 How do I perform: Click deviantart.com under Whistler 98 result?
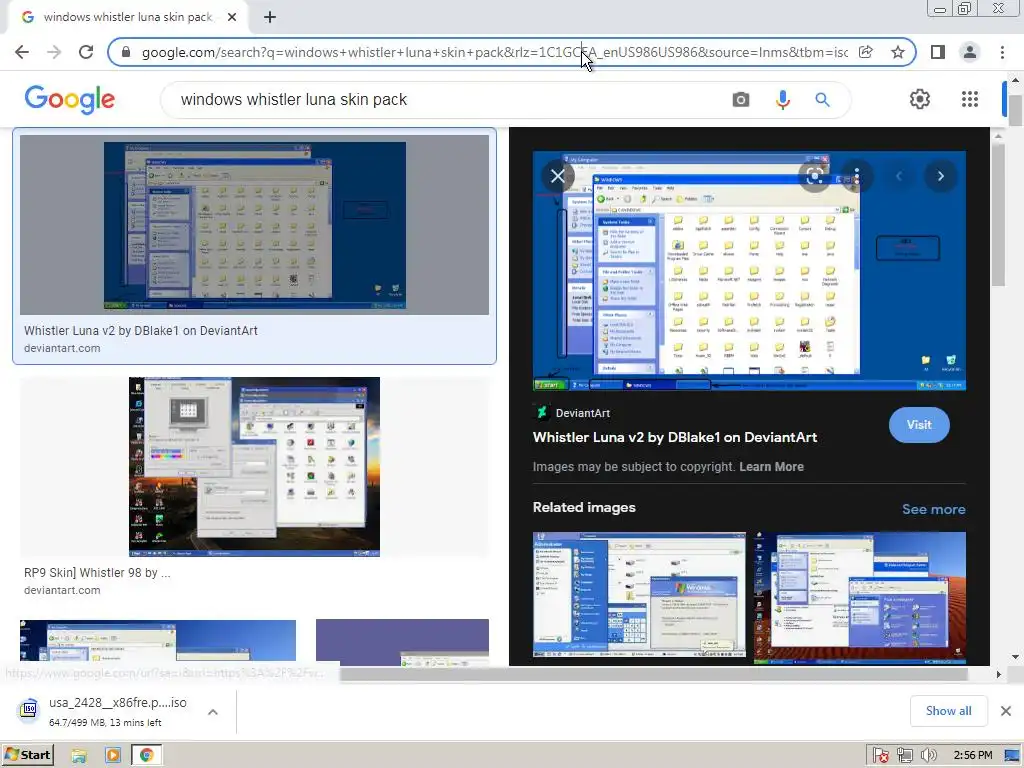pos(62,590)
